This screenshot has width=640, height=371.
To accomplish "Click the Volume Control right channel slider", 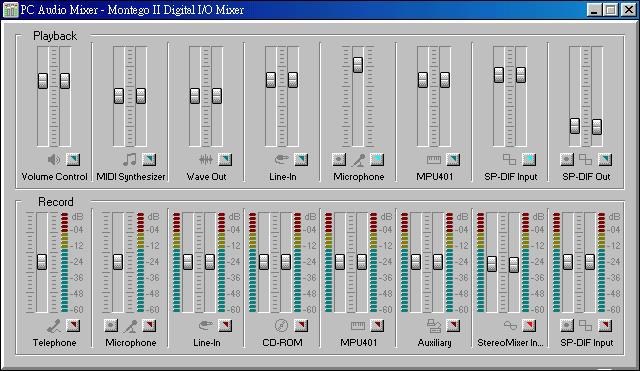I will [65, 81].
